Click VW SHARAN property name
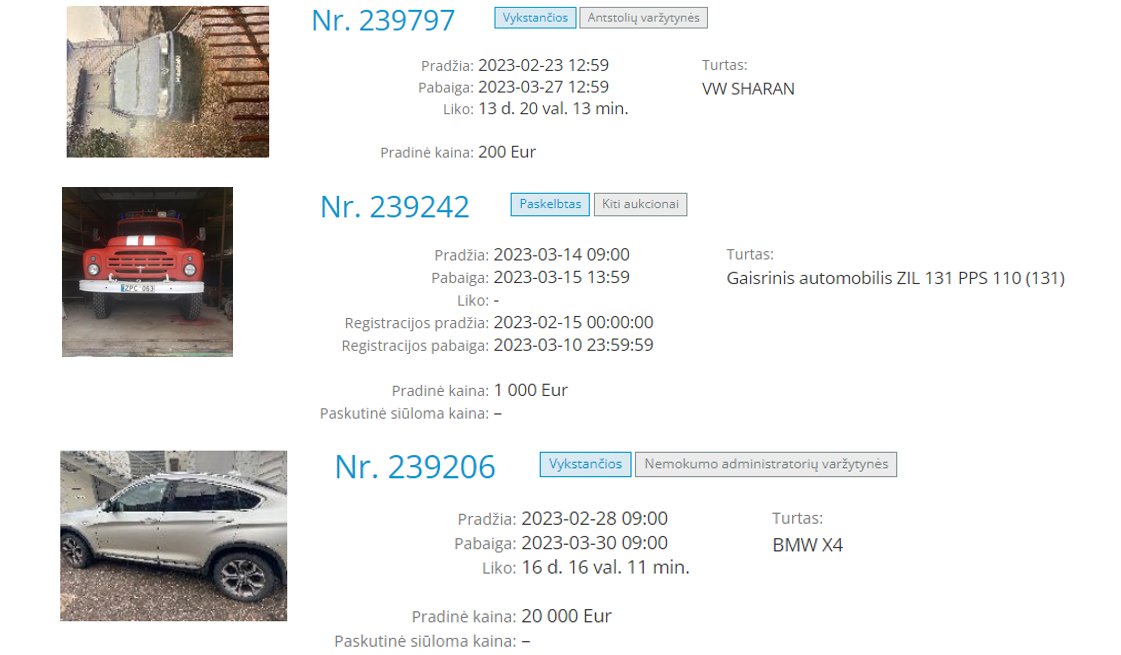The width and height of the screenshot is (1121, 655). tap(748, 89)
